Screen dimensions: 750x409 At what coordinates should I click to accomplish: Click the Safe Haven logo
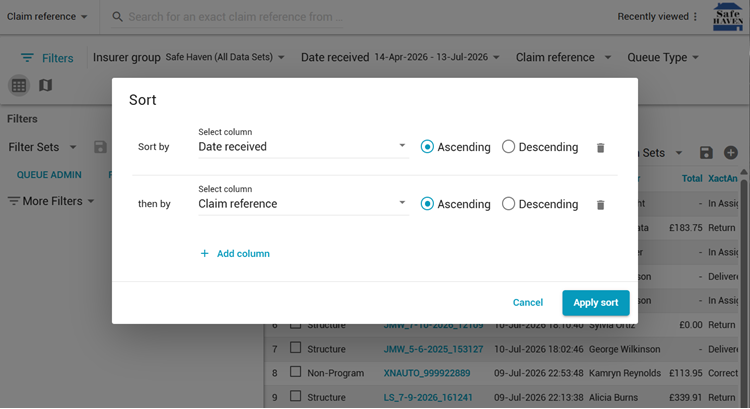tap(728, 17)
